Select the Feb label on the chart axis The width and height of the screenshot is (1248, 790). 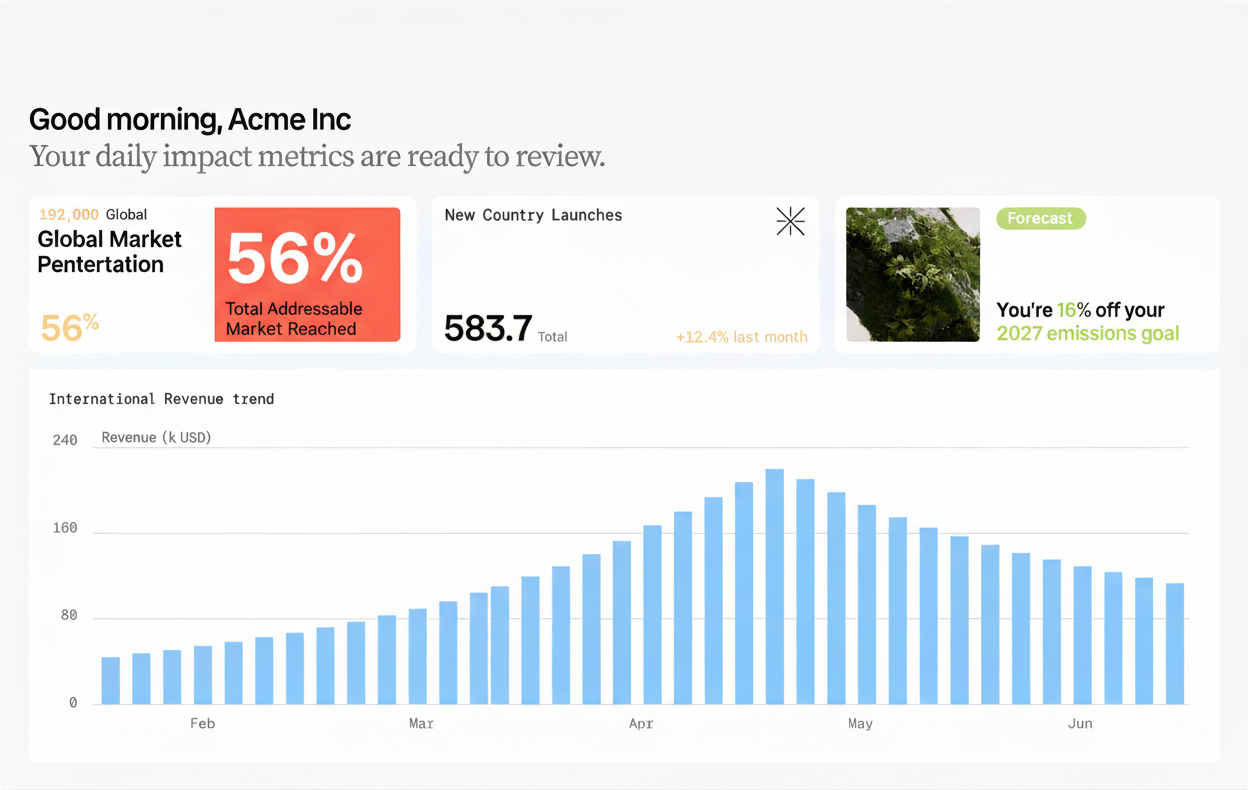pos(202,724)
